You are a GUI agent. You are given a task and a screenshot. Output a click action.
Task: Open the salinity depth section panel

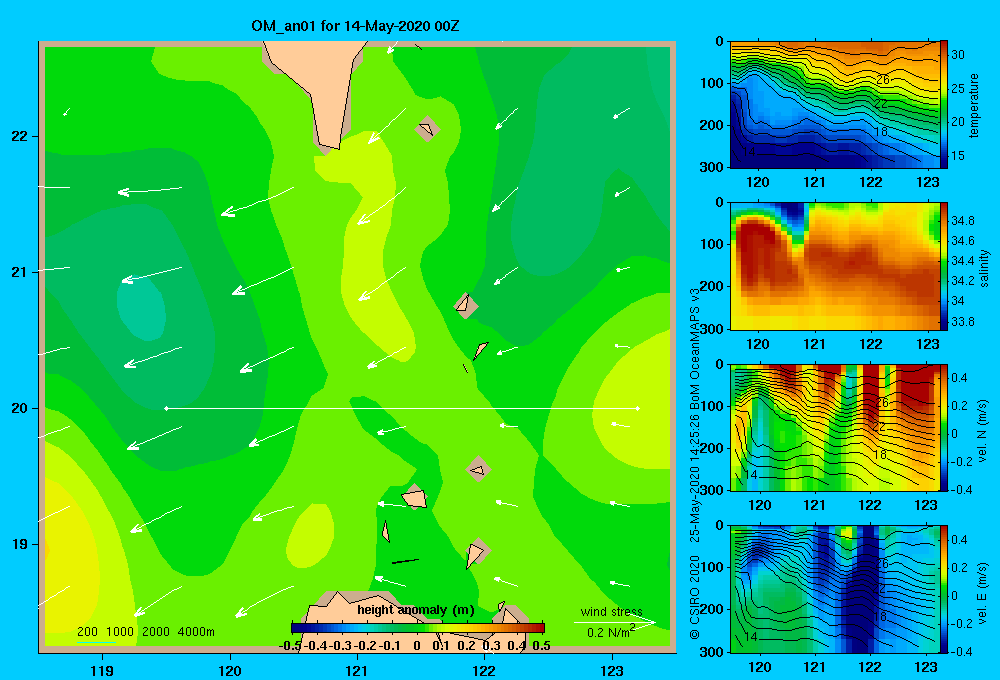point(835,266)
